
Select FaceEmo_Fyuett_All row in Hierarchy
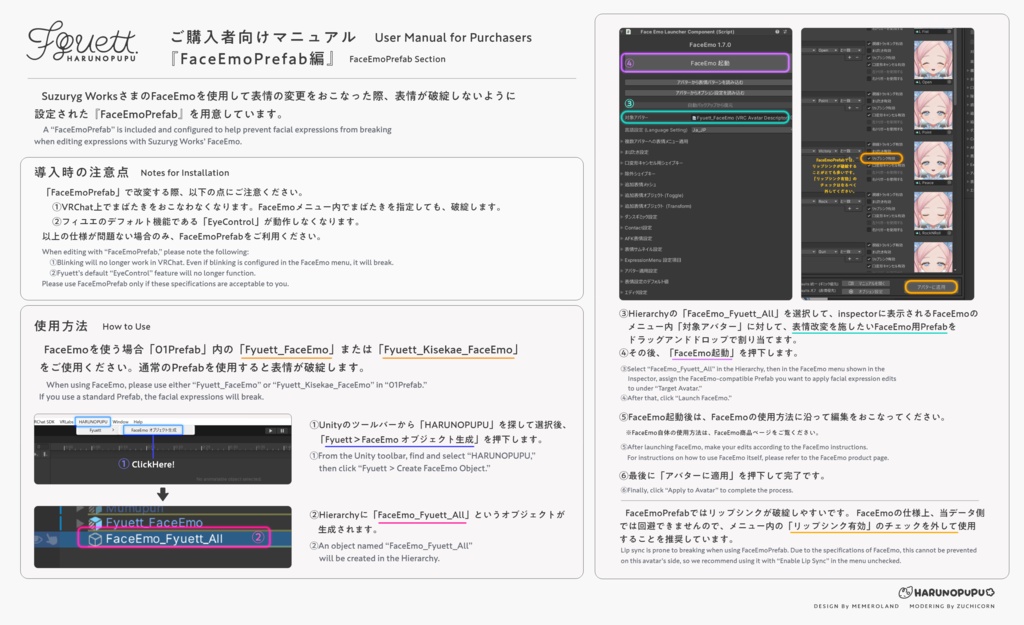click(163, 539)
